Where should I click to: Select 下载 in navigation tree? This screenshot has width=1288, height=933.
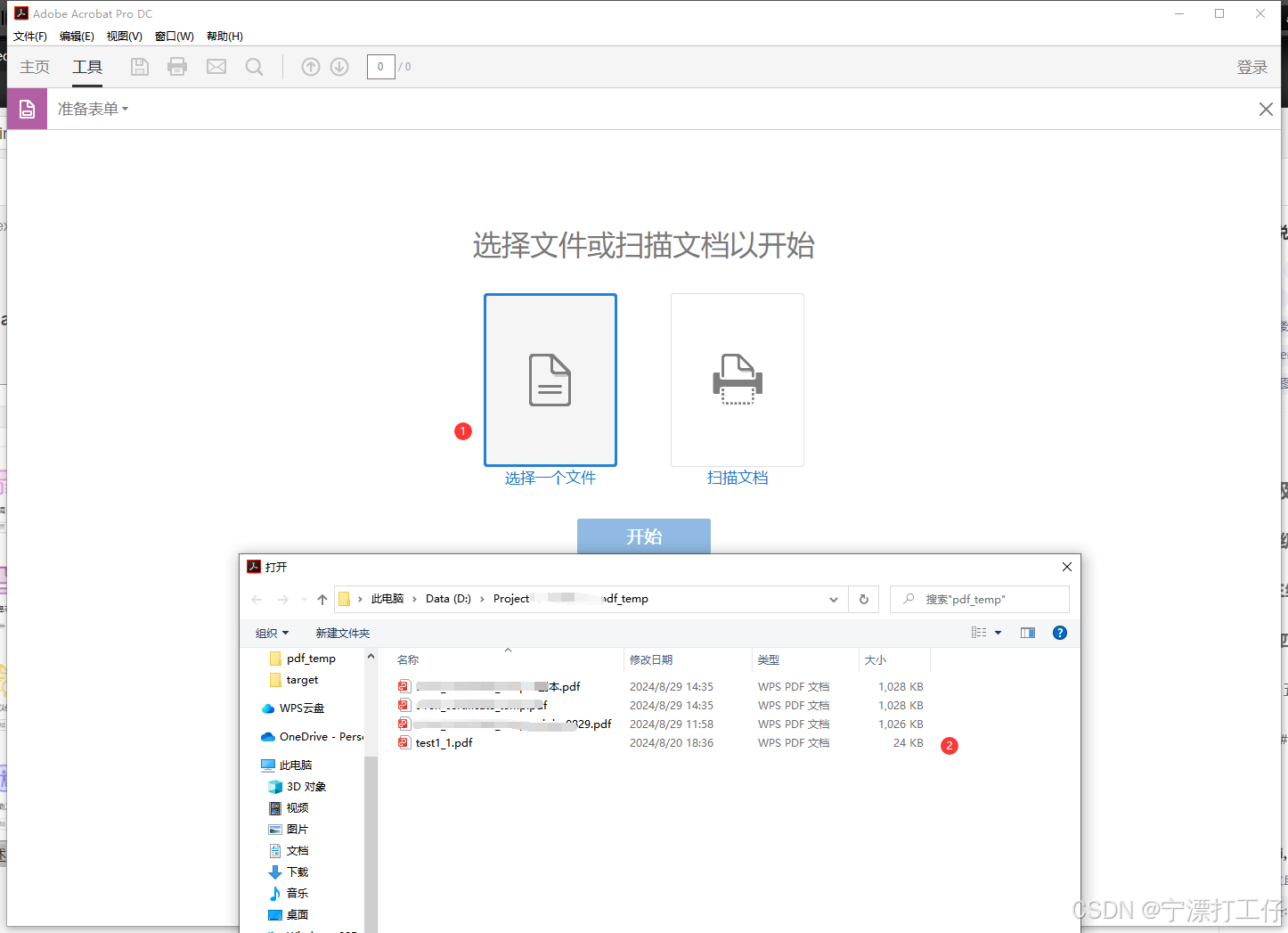(x=289, y=872)
